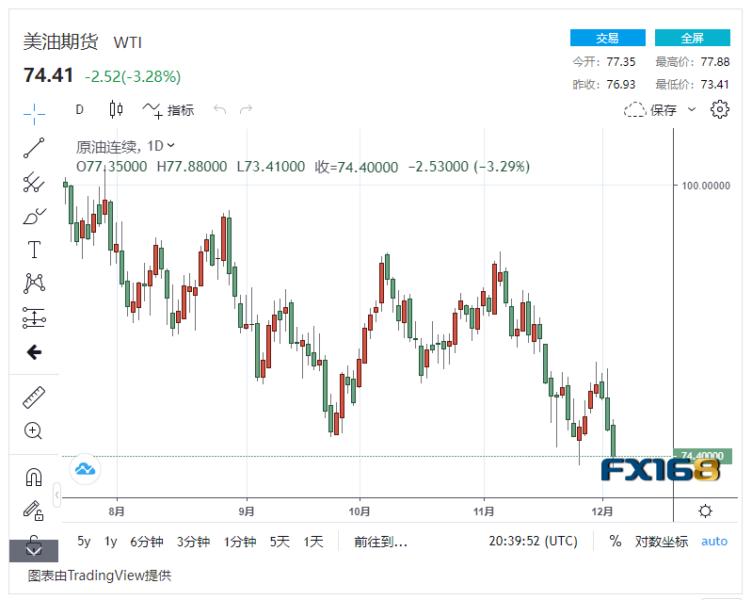Select the brush drawing tool
Image resolution: width=752 pixels, height=600 pixels.
[x=34, y=216]
